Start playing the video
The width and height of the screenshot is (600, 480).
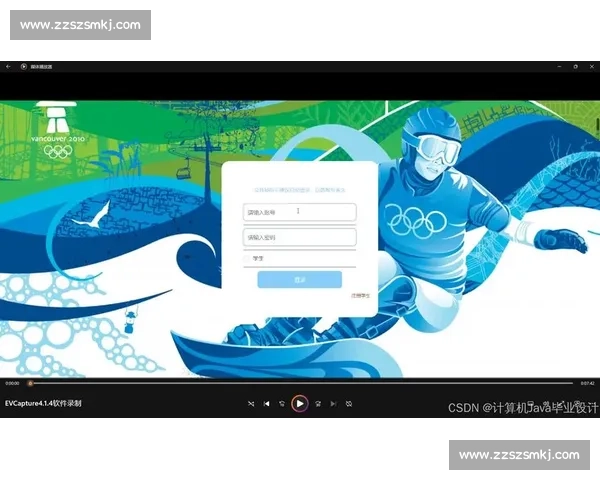(x=300, y=403)
